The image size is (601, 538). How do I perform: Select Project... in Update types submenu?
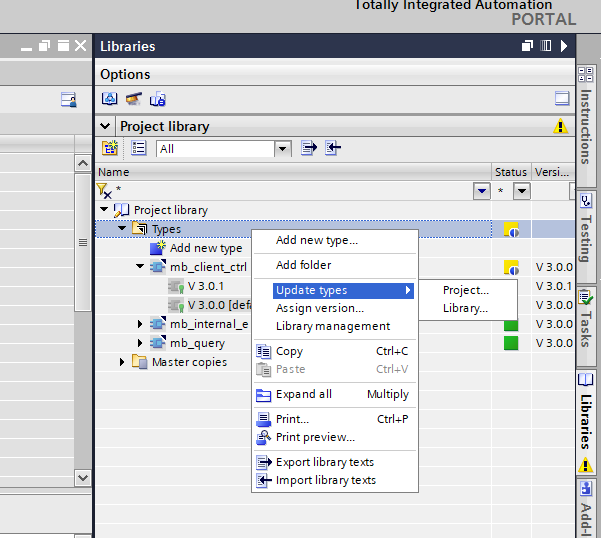pos(466,290)
